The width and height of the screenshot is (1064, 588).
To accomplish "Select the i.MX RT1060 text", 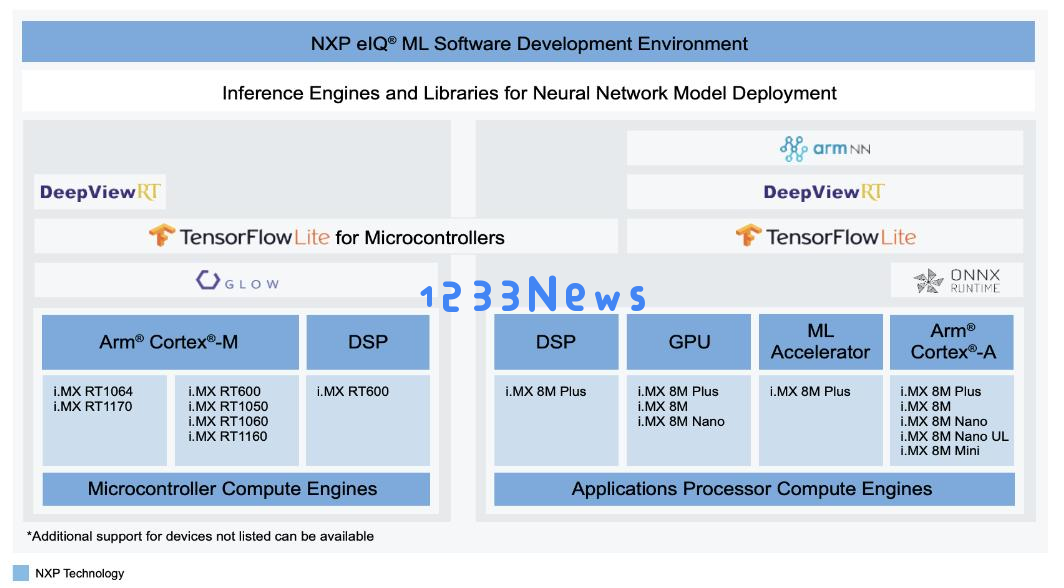I will point(228,421).
